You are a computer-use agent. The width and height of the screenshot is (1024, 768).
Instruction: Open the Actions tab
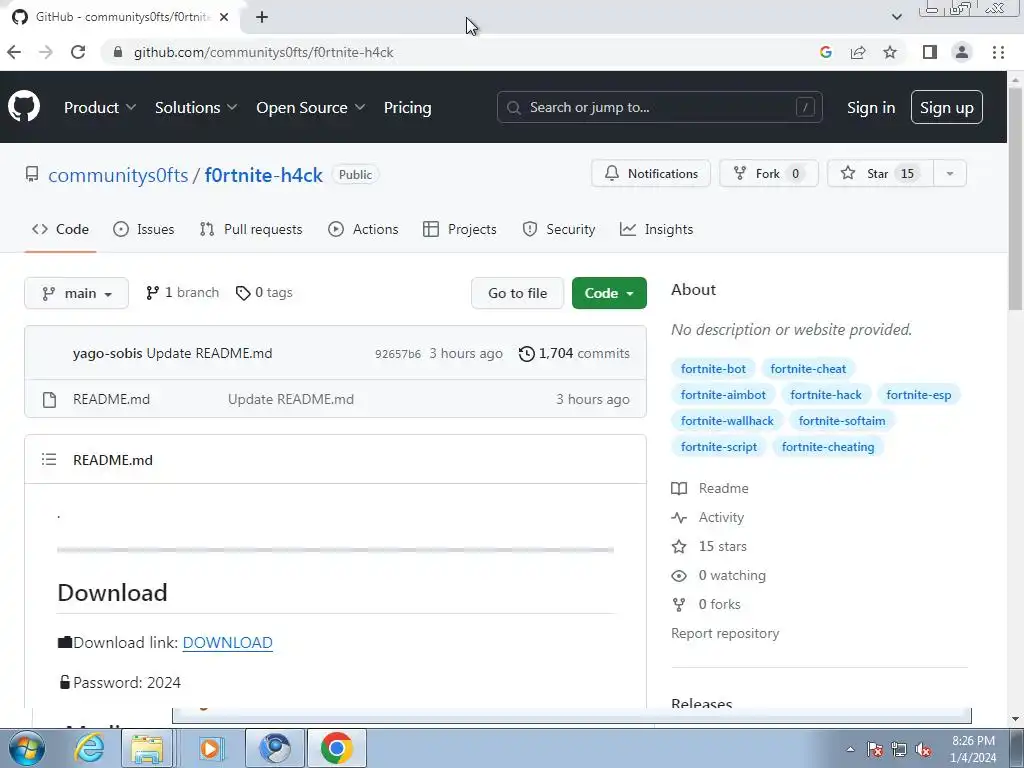[x=363, y=229]
